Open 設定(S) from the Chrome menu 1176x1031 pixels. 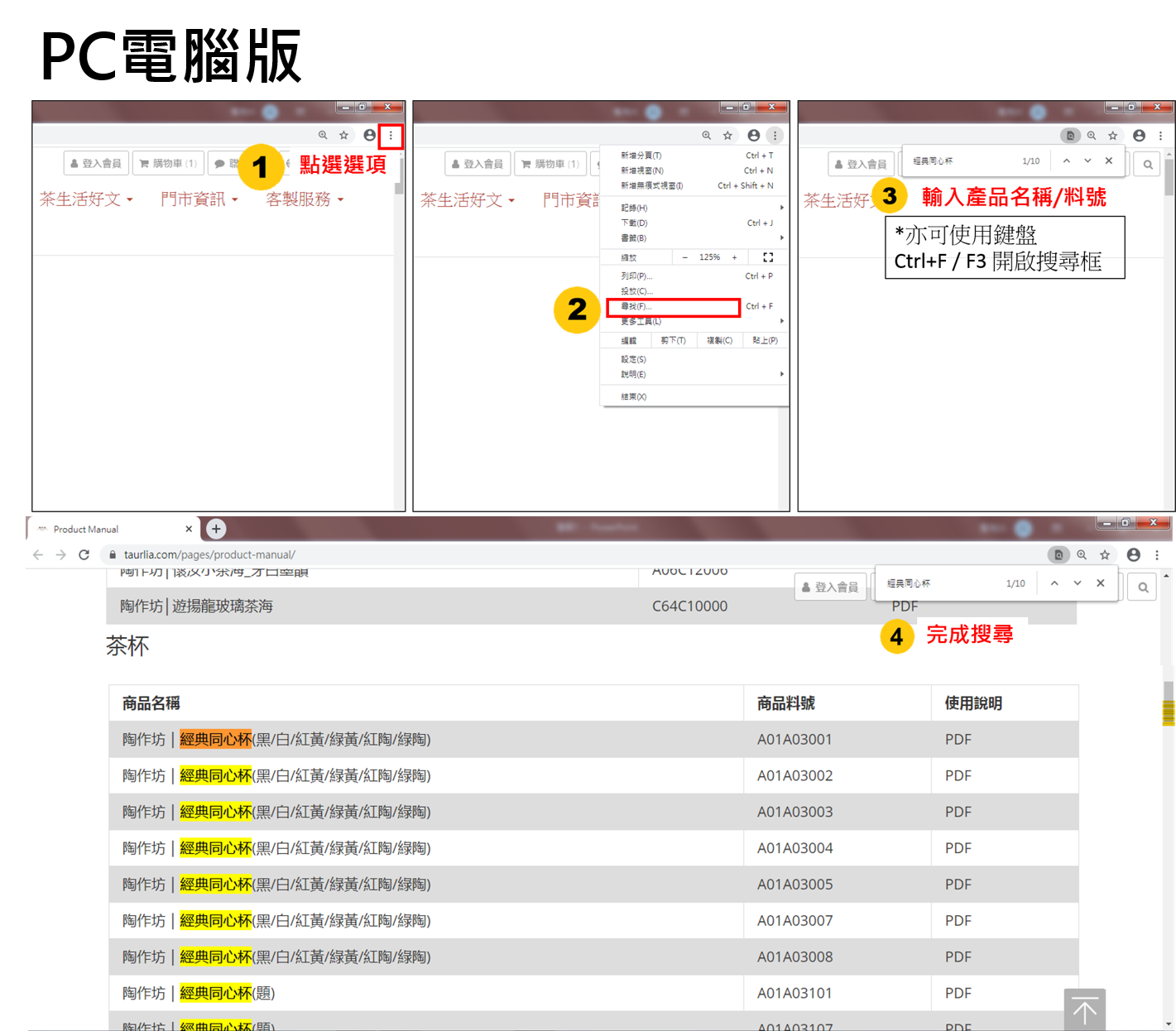(634, 359)
